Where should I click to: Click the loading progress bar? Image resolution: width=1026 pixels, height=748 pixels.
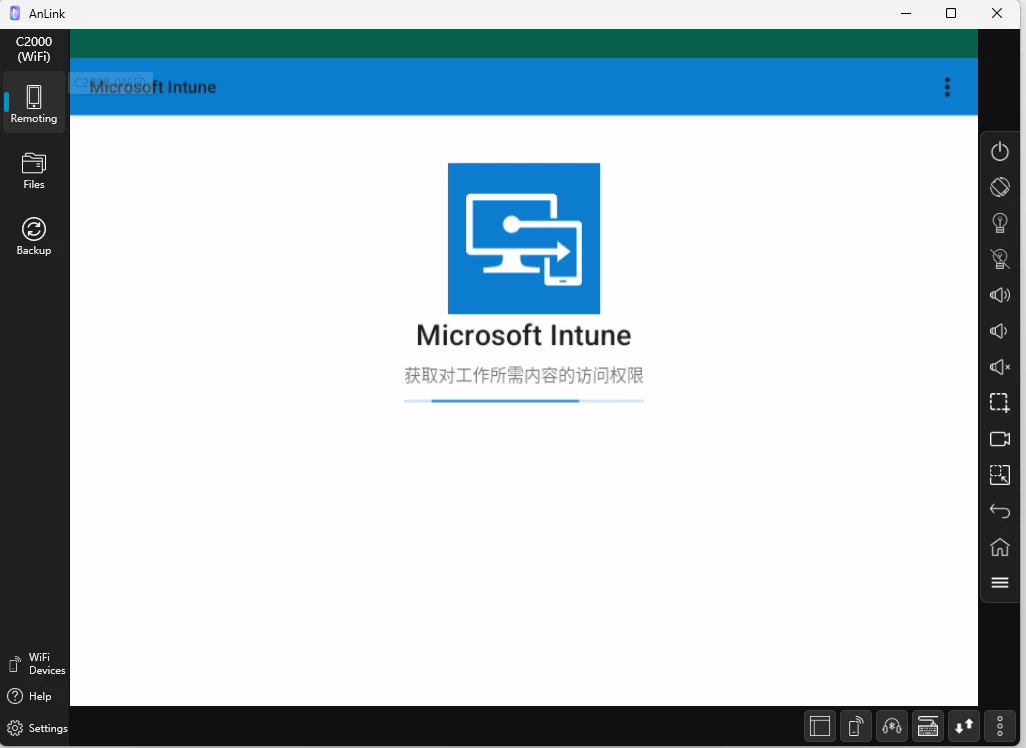point(523,401)
